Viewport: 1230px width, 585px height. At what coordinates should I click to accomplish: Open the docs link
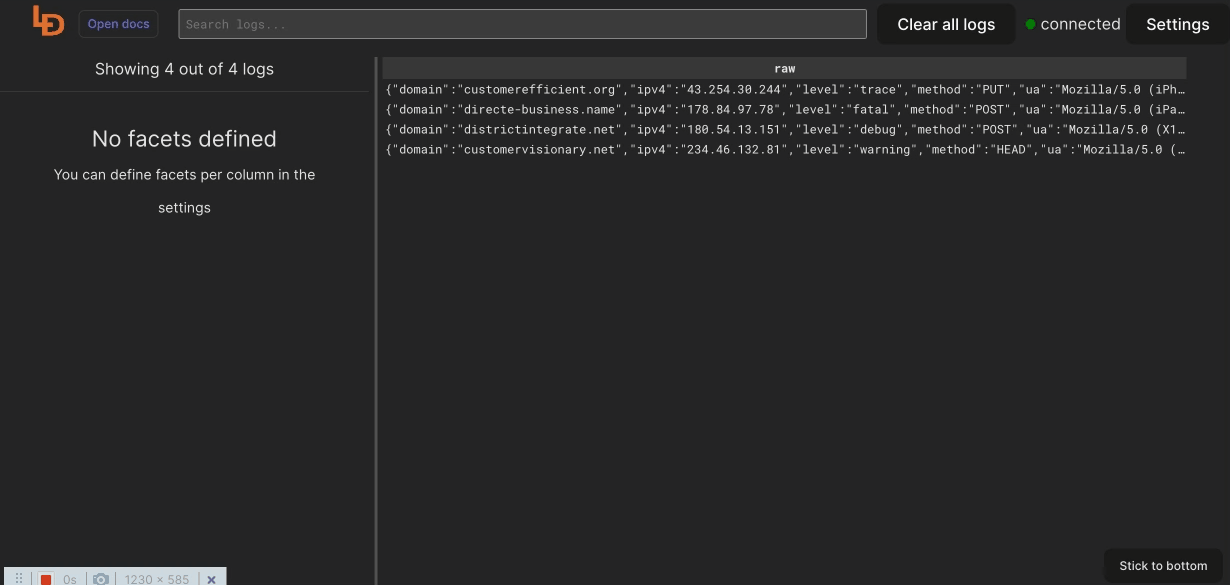[118, 24]
